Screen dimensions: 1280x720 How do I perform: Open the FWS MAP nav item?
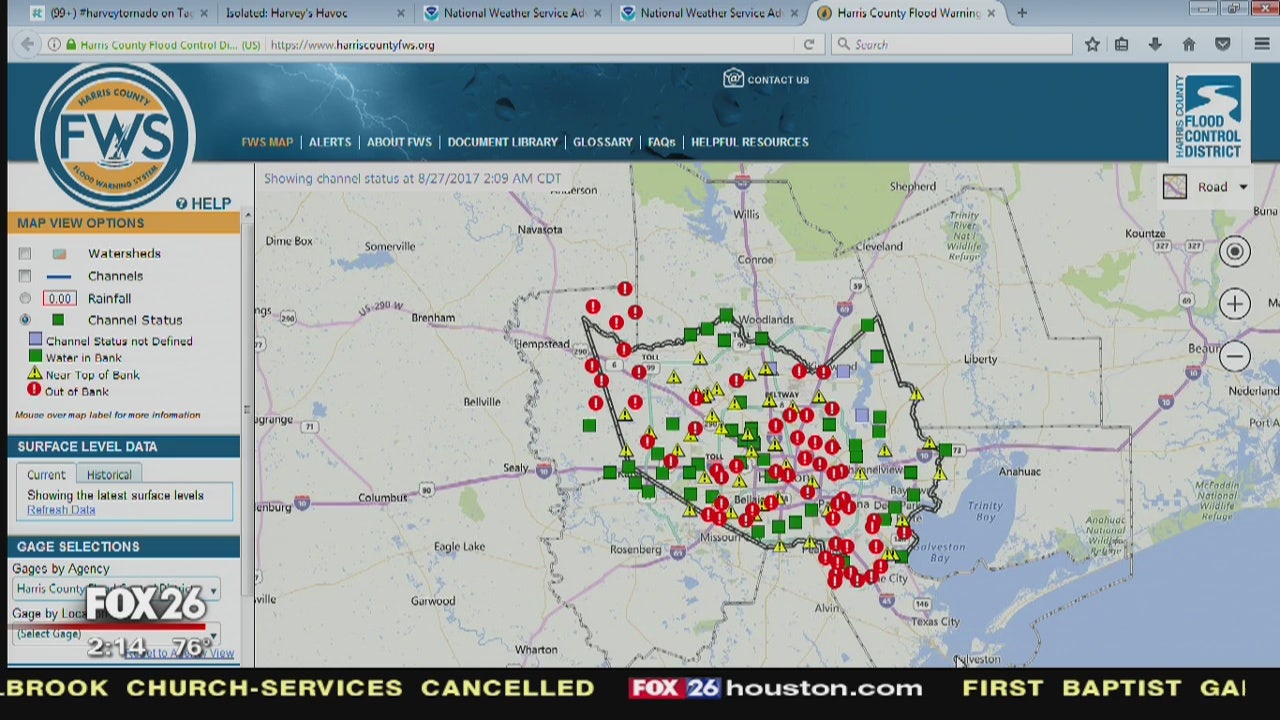click(x=267, y=142)
